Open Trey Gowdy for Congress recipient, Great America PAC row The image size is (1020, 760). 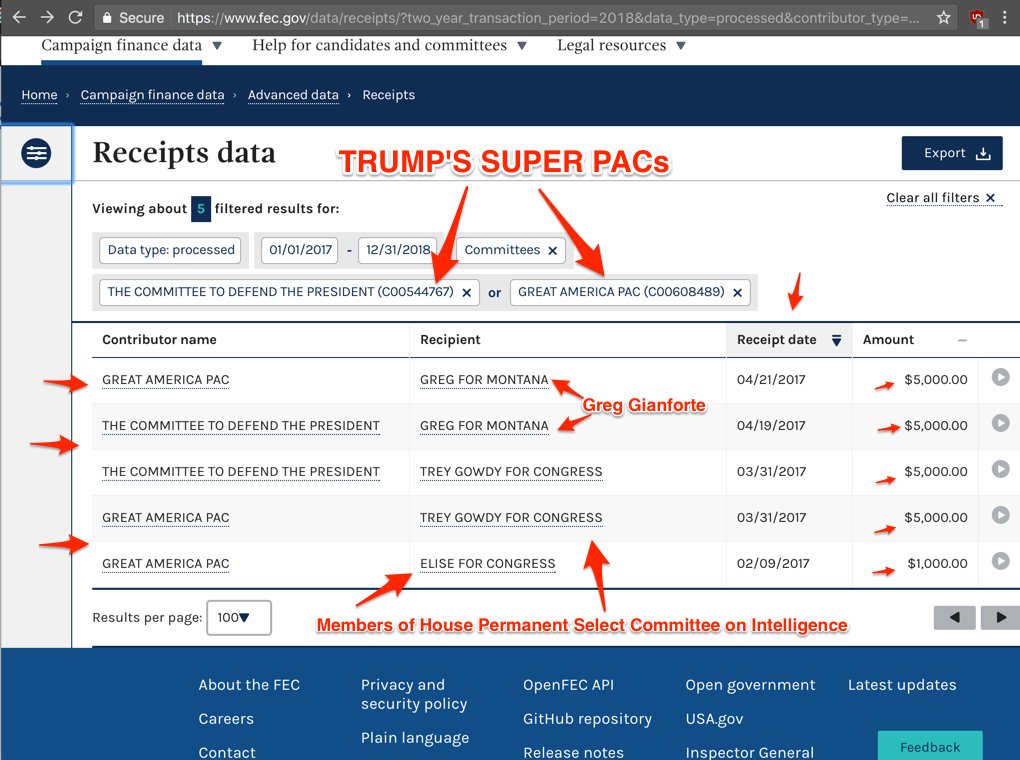[x=511, y=518]
